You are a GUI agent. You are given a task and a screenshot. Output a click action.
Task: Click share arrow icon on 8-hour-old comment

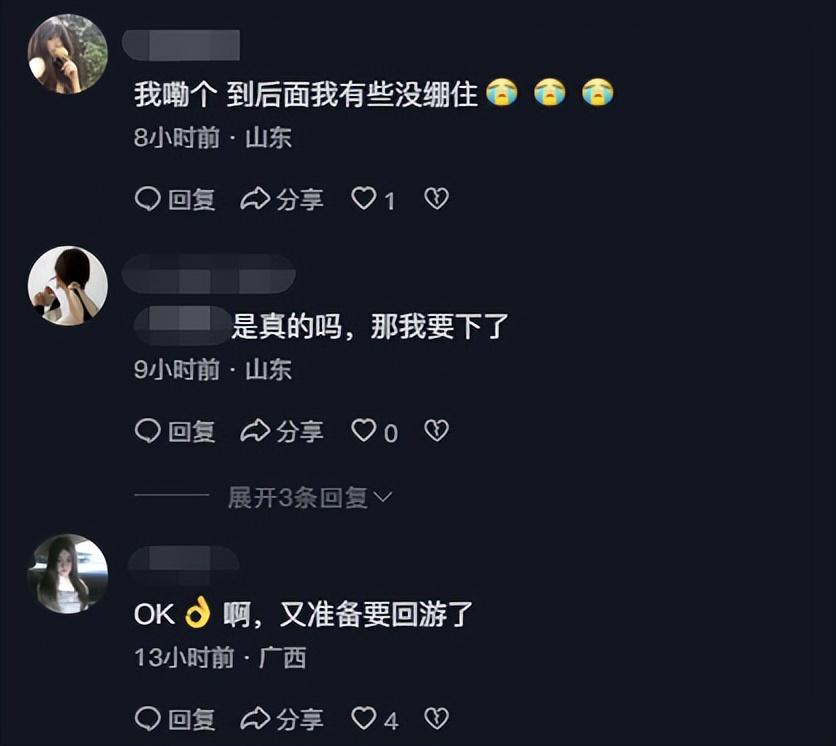pyautogui.click(x=255, y=199)
